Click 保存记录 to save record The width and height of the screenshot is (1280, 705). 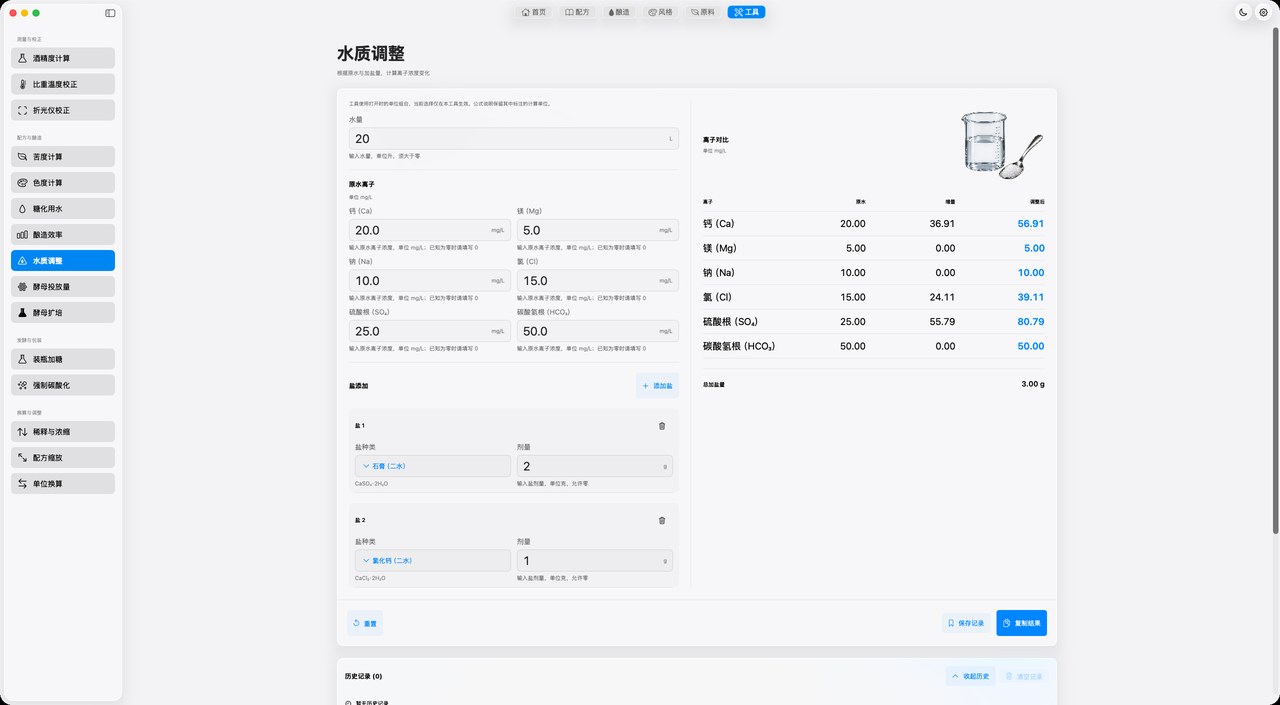coord(966,623)
